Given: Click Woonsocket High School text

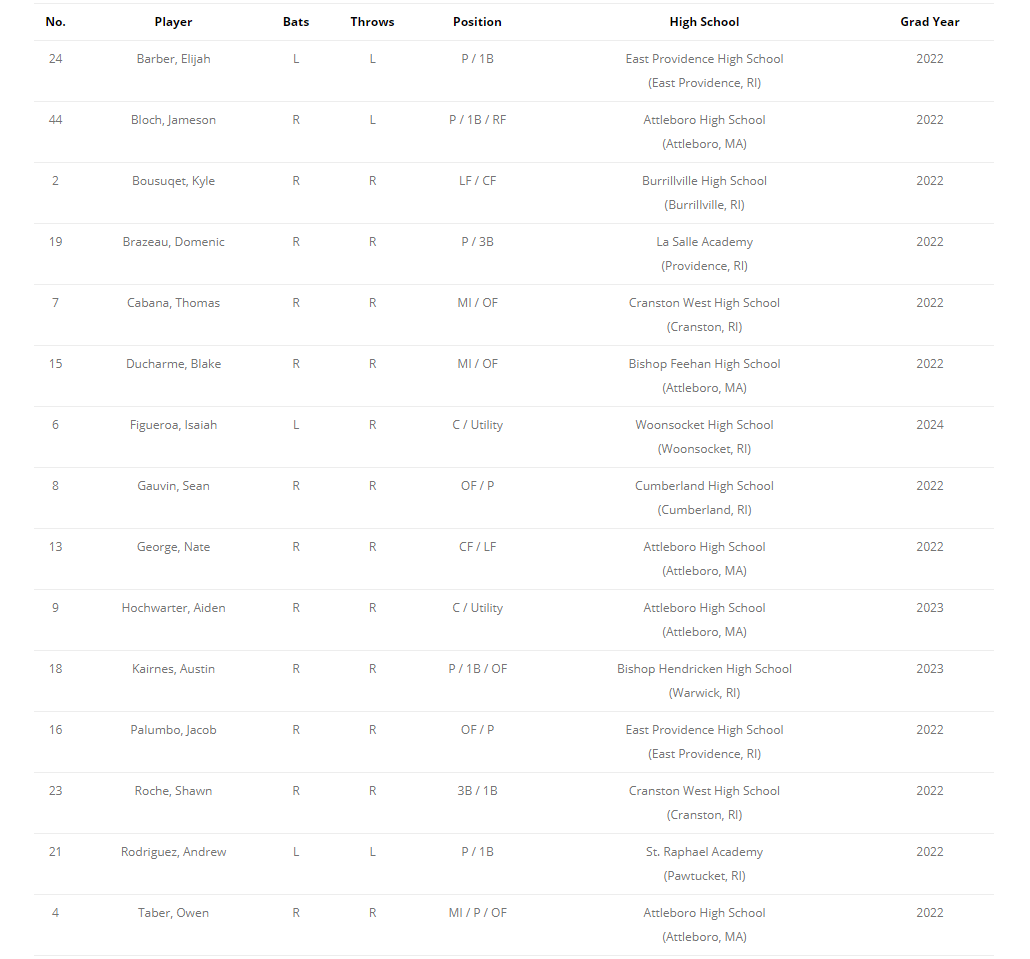Looking at the screenshot, I should [704, 425].
